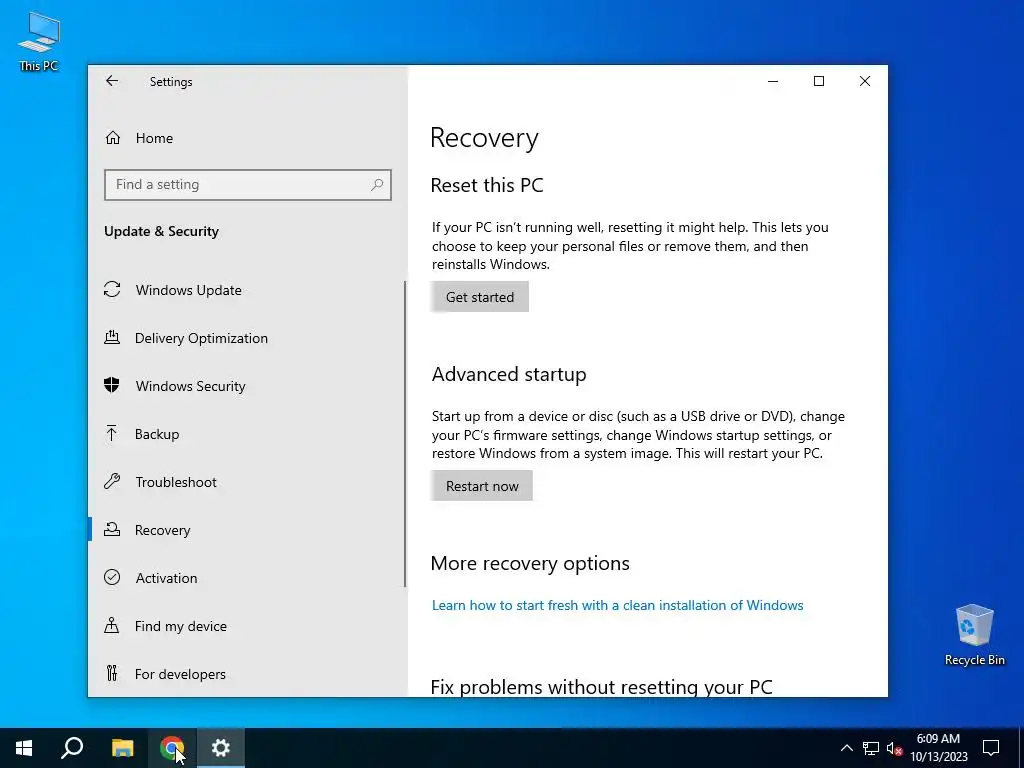The image size is (1024, 768).
Task: Open the clean installation of Windows link
Action: coord(617,605)
